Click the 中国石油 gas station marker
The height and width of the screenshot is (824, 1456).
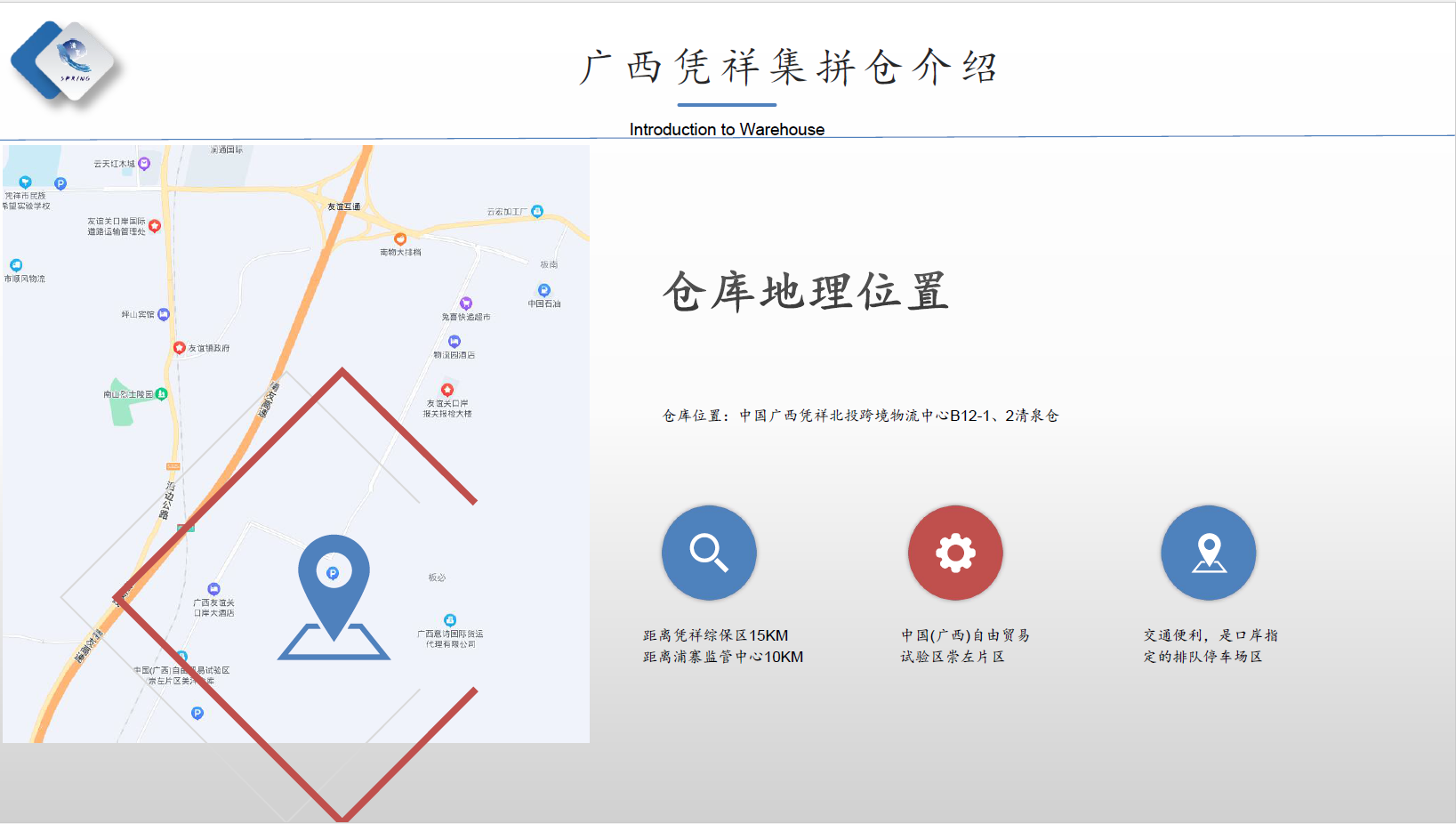point(544,290)
